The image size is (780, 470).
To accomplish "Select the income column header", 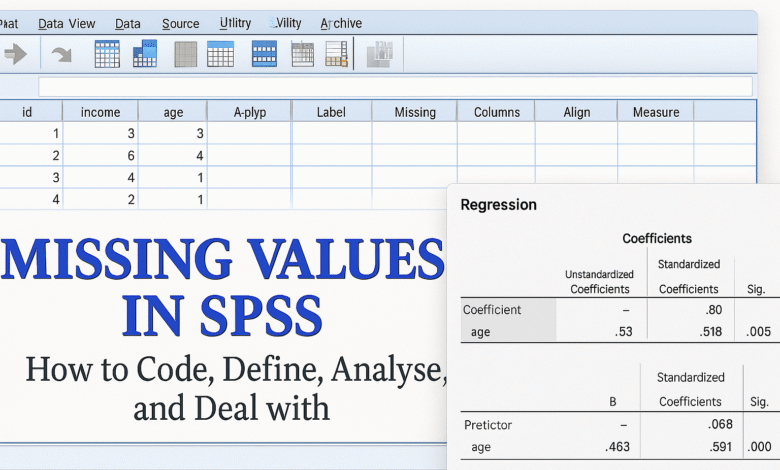I will 100,112.
